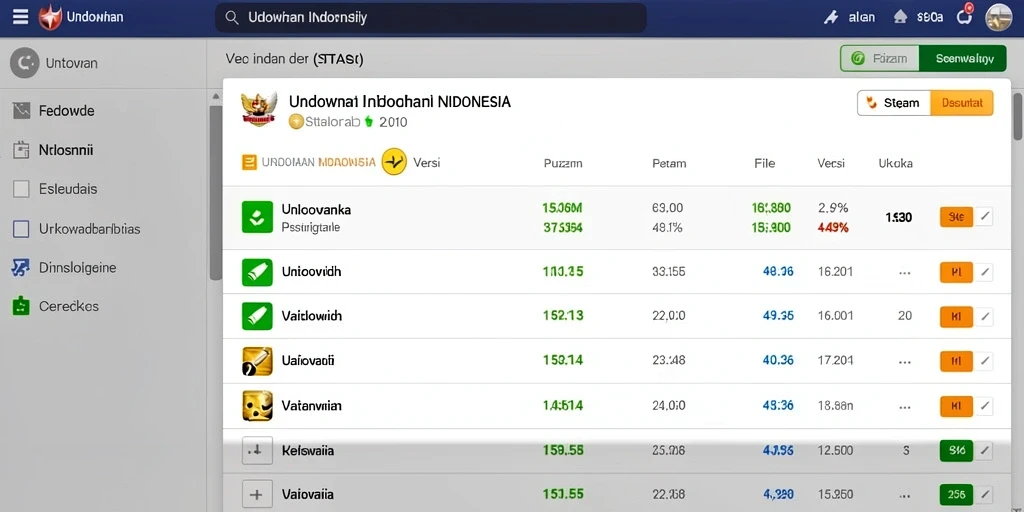Click the search field with Udowhan Indonsily
The height and width of the screenshot is (512, 1024).
pos(430,18)
